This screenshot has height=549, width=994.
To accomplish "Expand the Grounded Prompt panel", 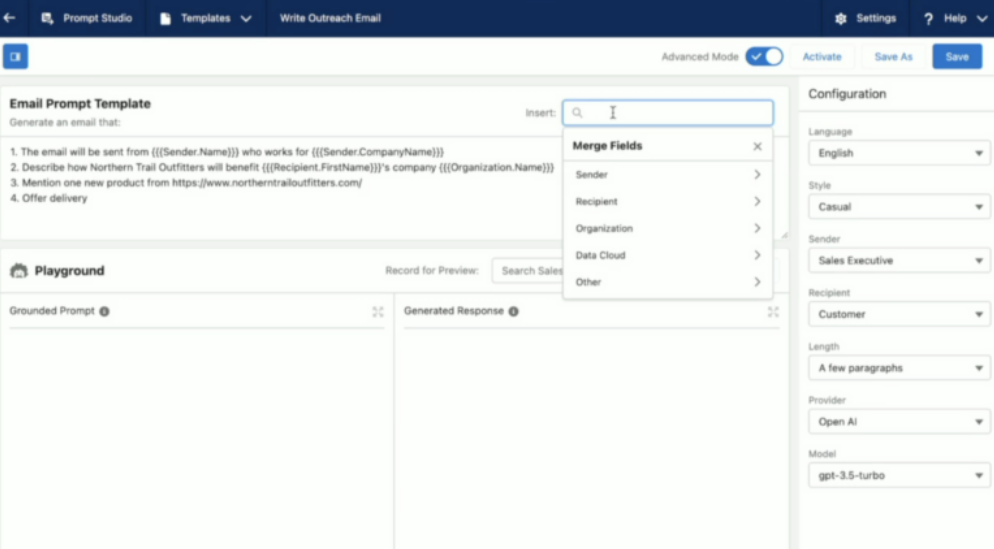I will 378,312.
